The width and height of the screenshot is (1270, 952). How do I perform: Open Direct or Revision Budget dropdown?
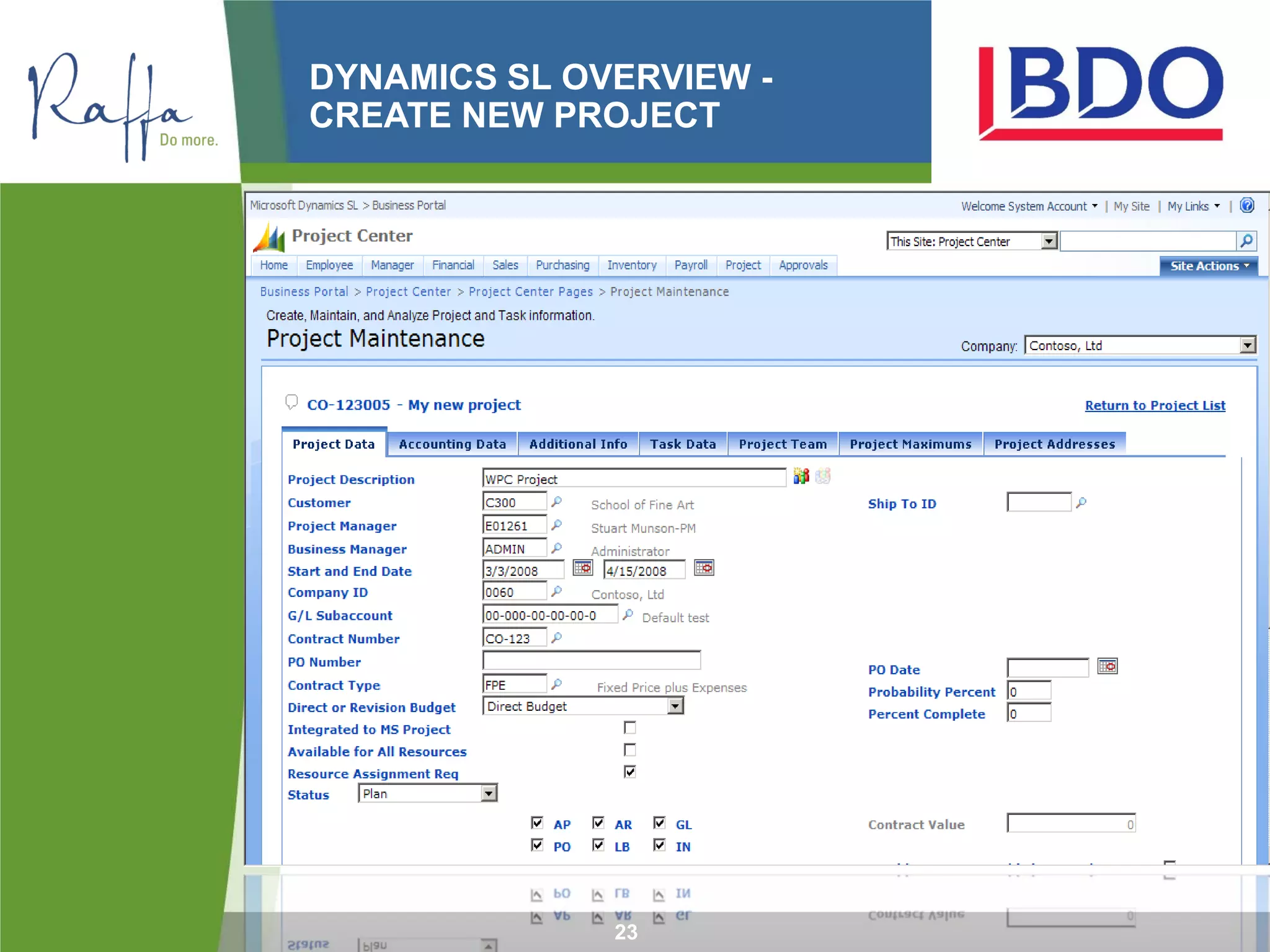(583, 706)
